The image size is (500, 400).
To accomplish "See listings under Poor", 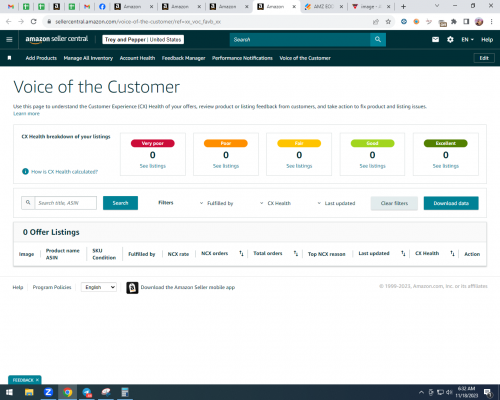I will 226,166.
